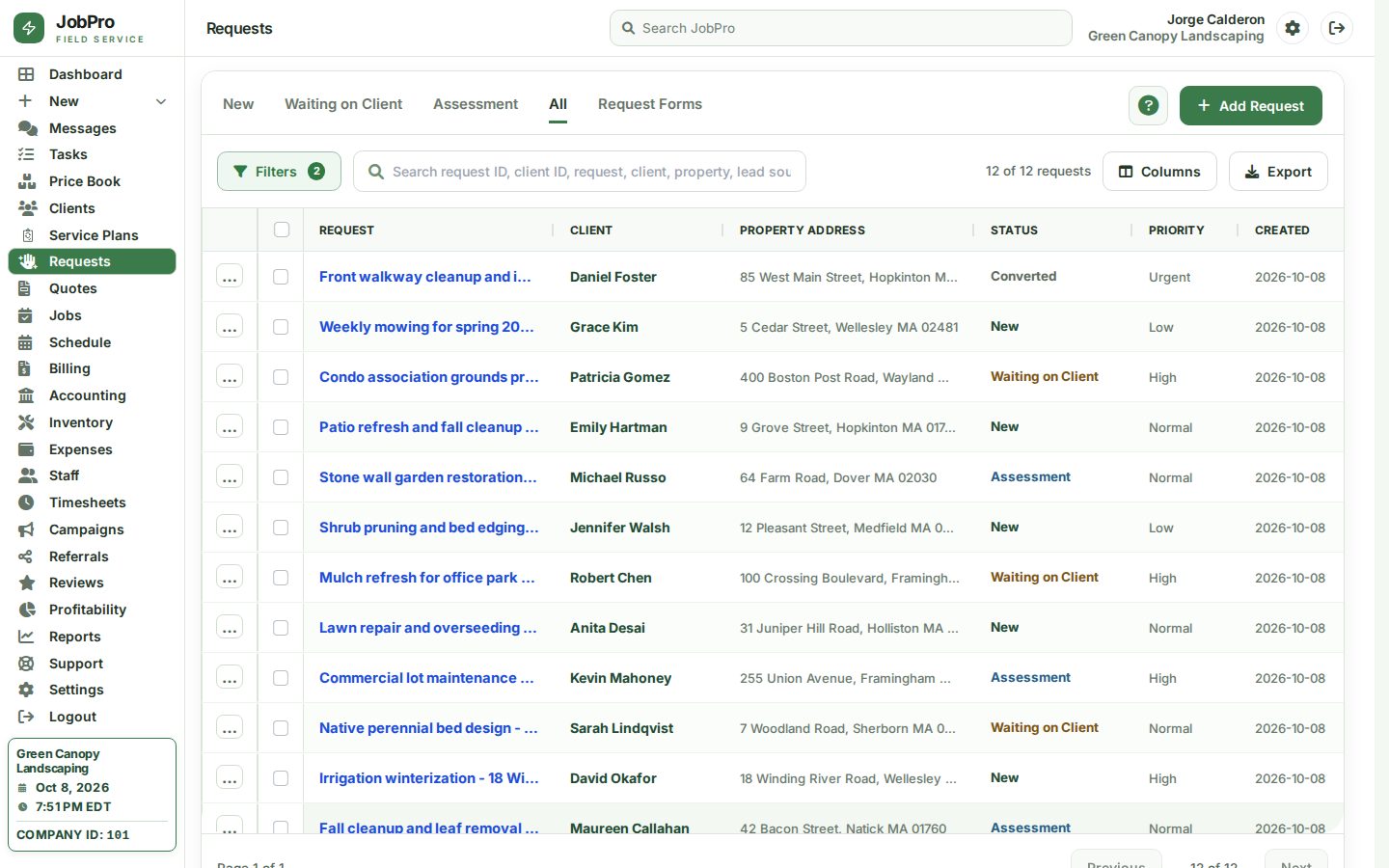The image size is (1389, 868).
Task: Check the Jennifer Walsh request row
Action: [x=281, y=528]
